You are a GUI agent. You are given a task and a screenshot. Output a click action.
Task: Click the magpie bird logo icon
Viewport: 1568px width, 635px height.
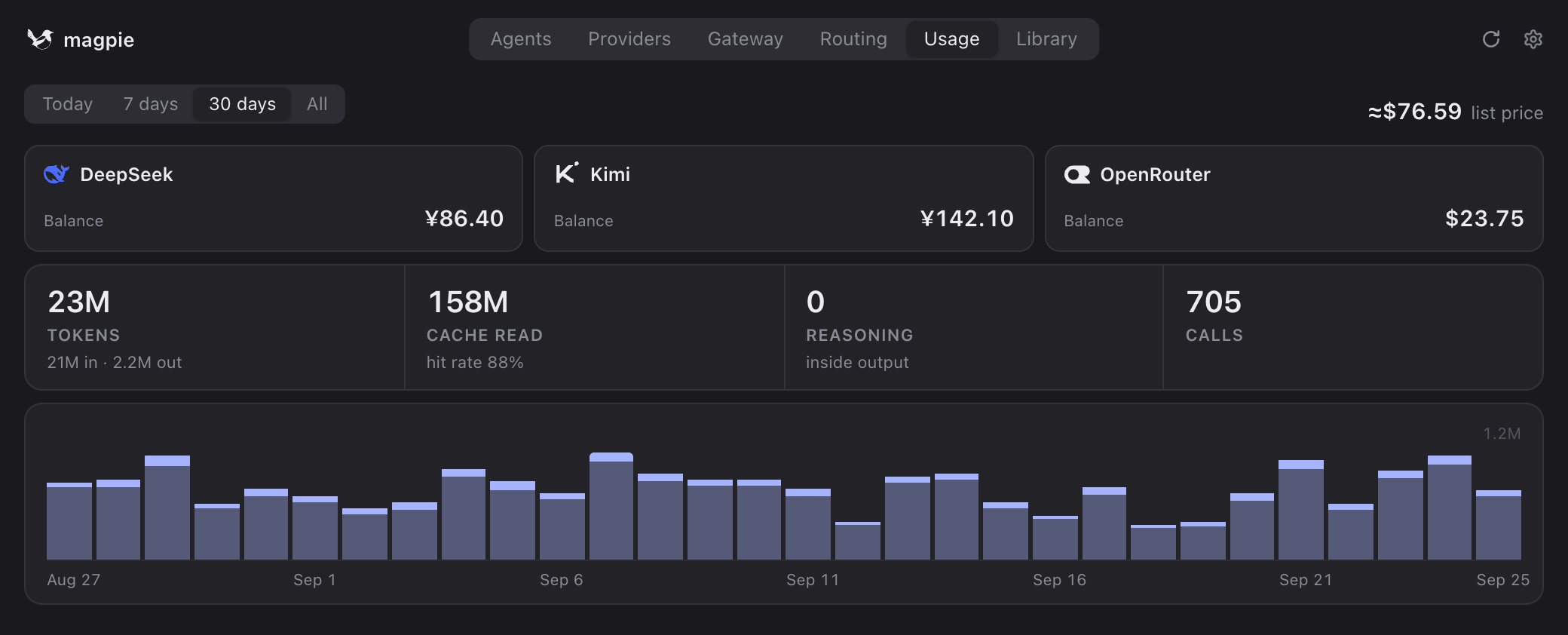pyautogui.click(x=40, y=39)
